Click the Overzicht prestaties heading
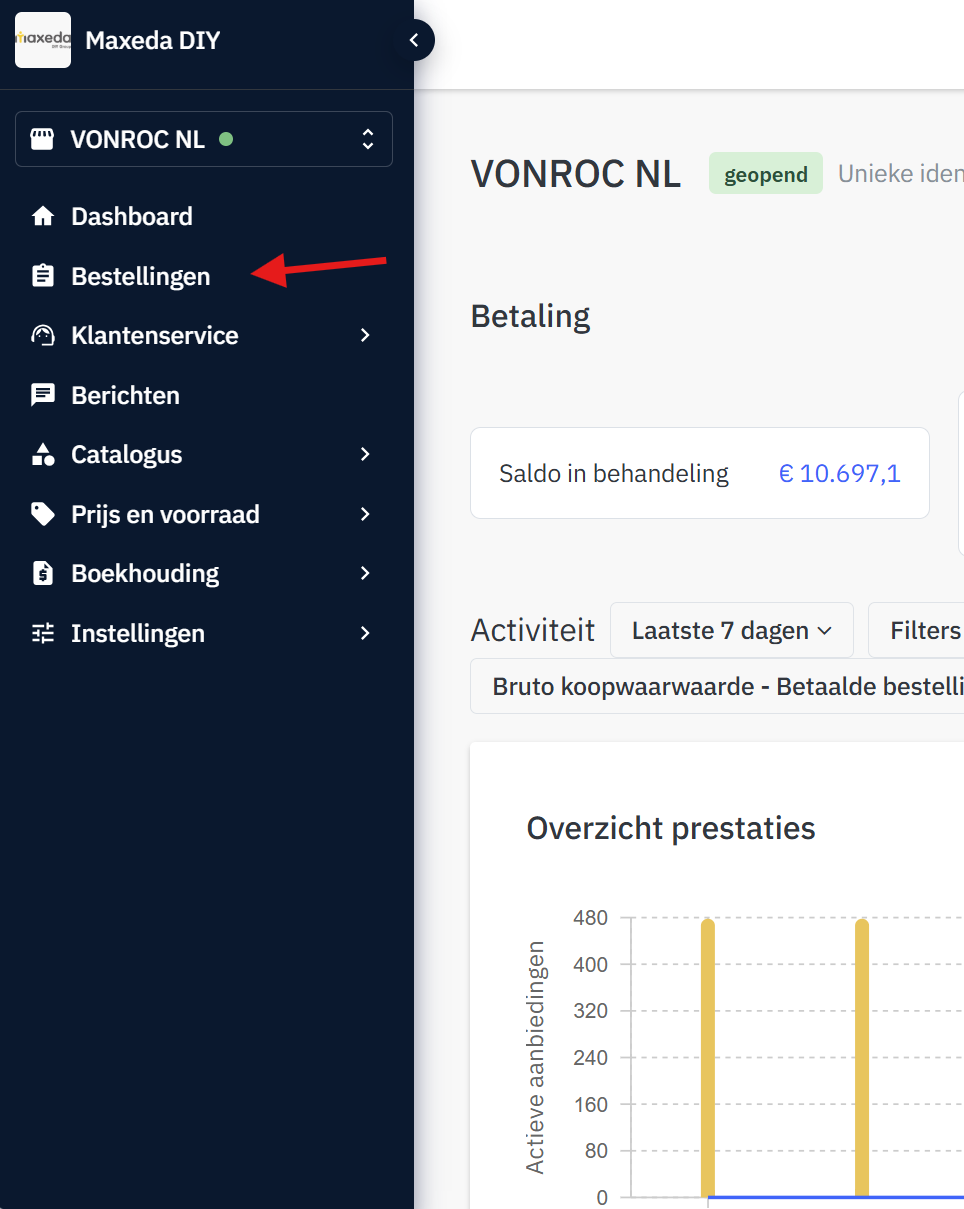Viewport: 964px width, 1209px height. pyautogui.click(x=671, y=828)
